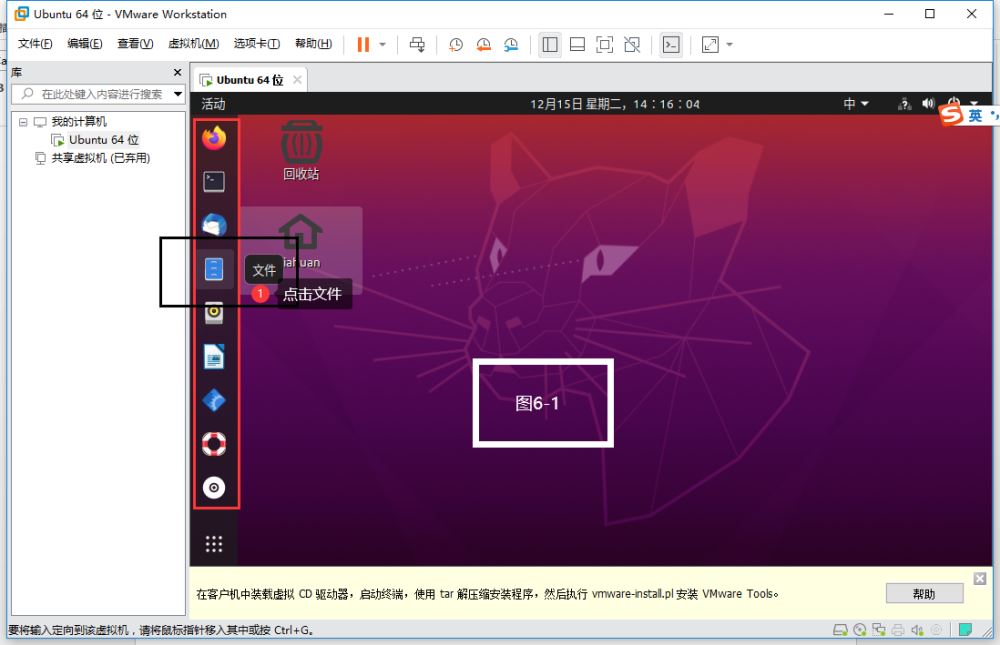Open the 文件(F) menu
This screenshot has height=645, width=1000.
pyautogui.click(x=34, y=43)
